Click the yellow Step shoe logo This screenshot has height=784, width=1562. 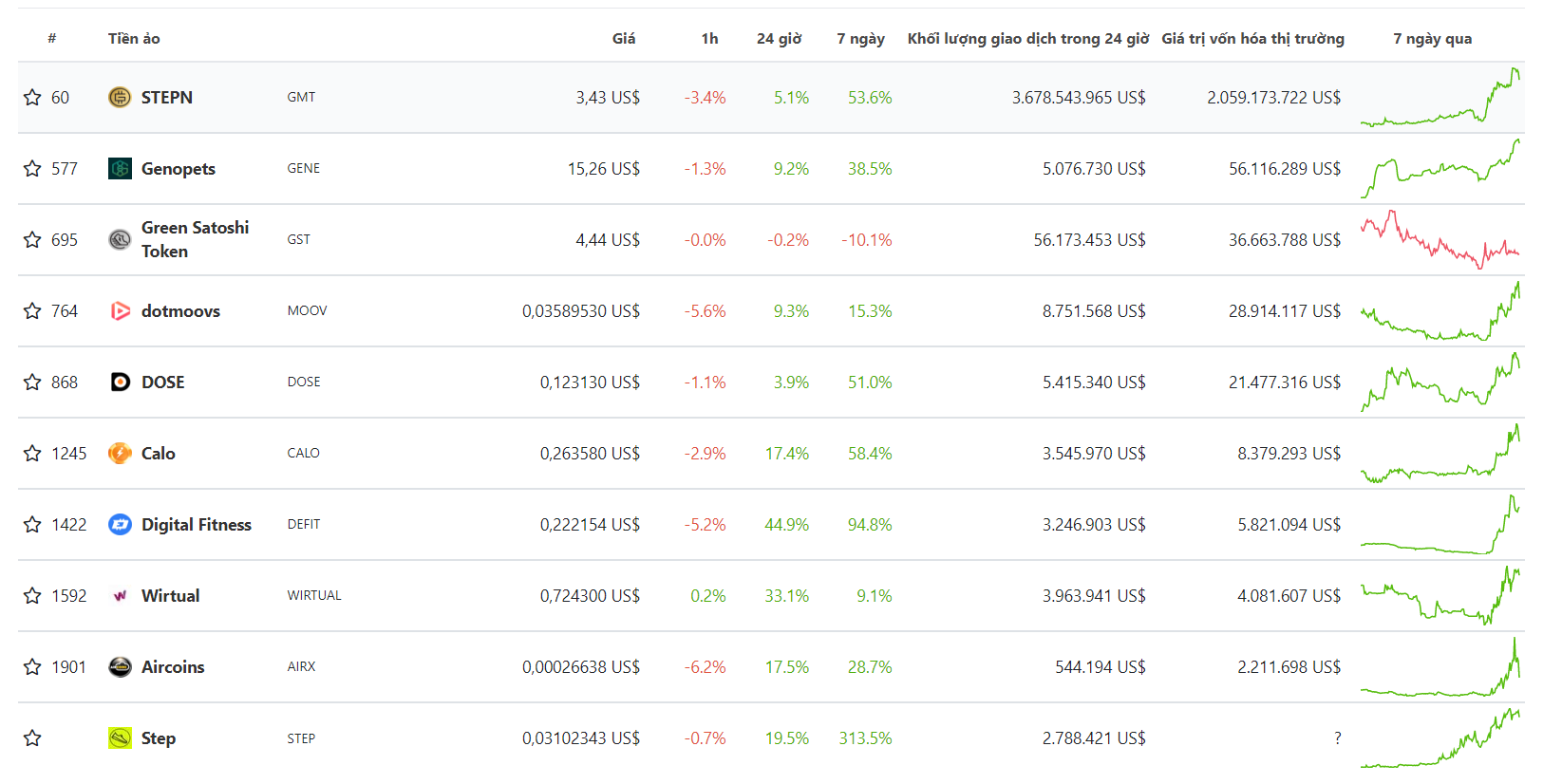[x=120, y=737]
